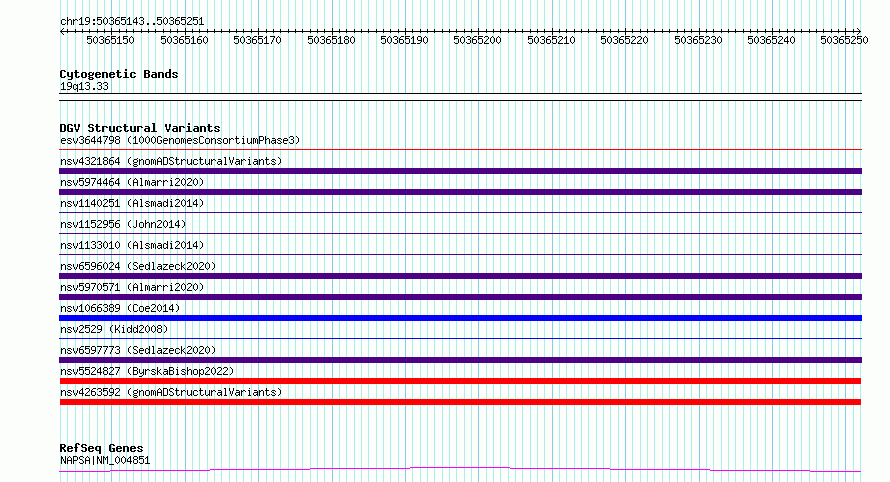
Task: Click the purple bar under nsv5970571
Action: [460, 297]
